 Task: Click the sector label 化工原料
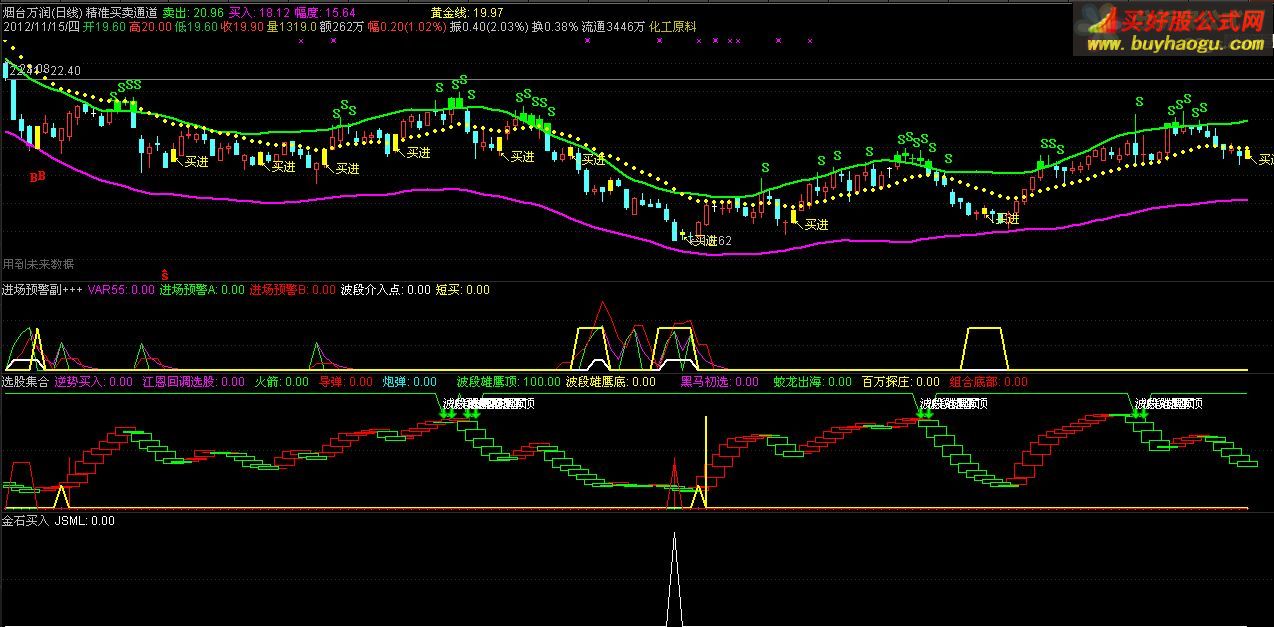(673, 27)
